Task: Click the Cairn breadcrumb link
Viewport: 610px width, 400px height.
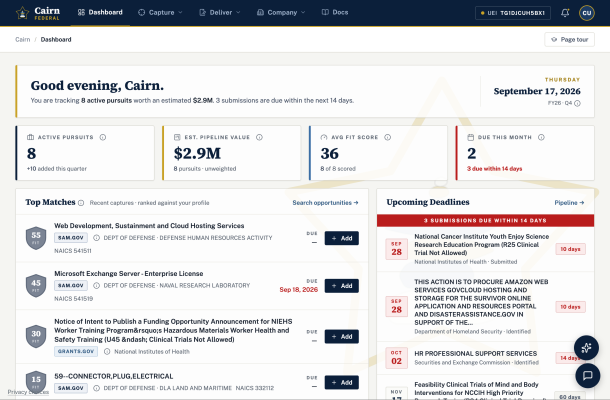Action: coord(23,39)
